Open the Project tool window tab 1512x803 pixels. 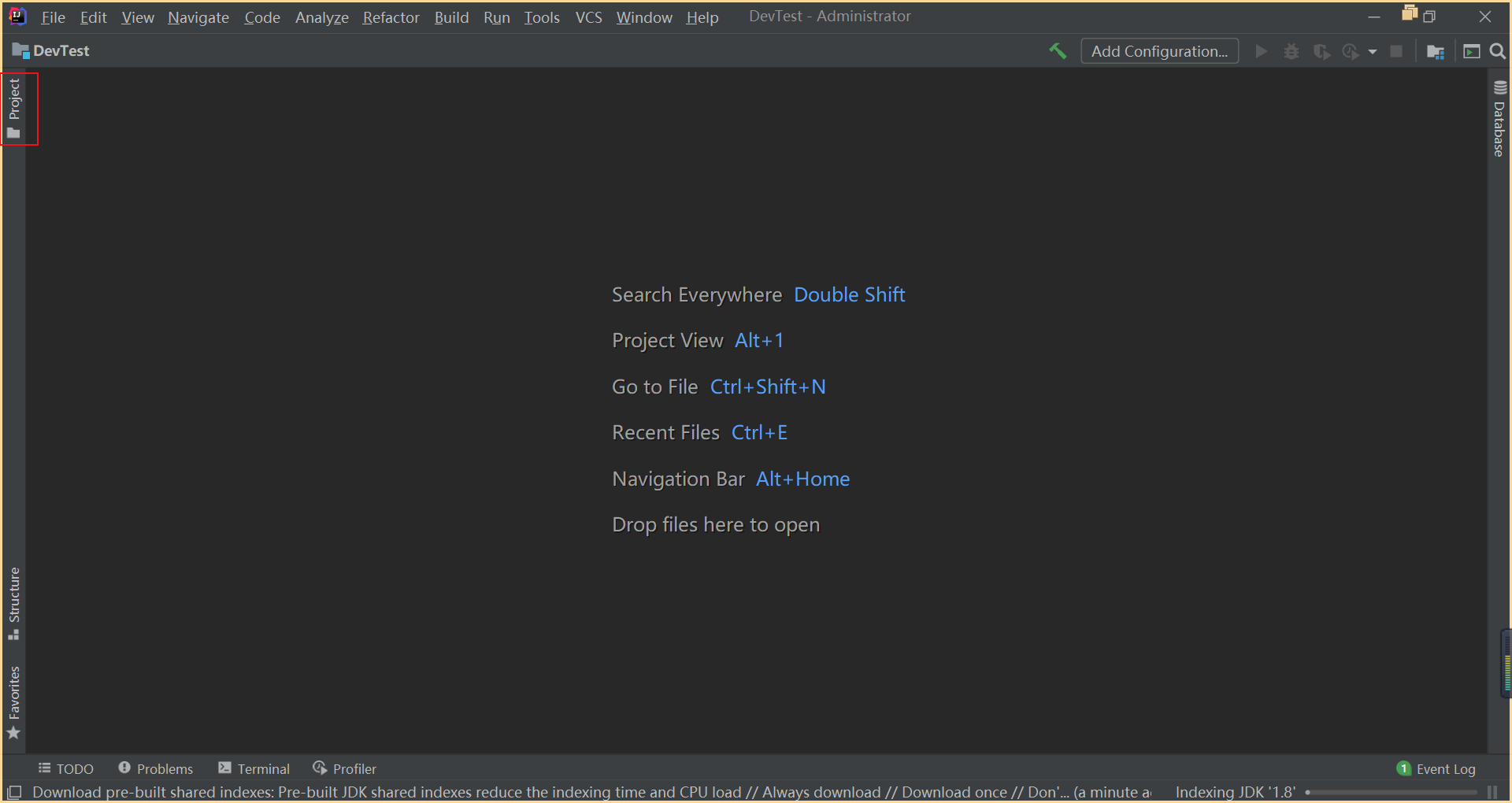click(14, 109)
